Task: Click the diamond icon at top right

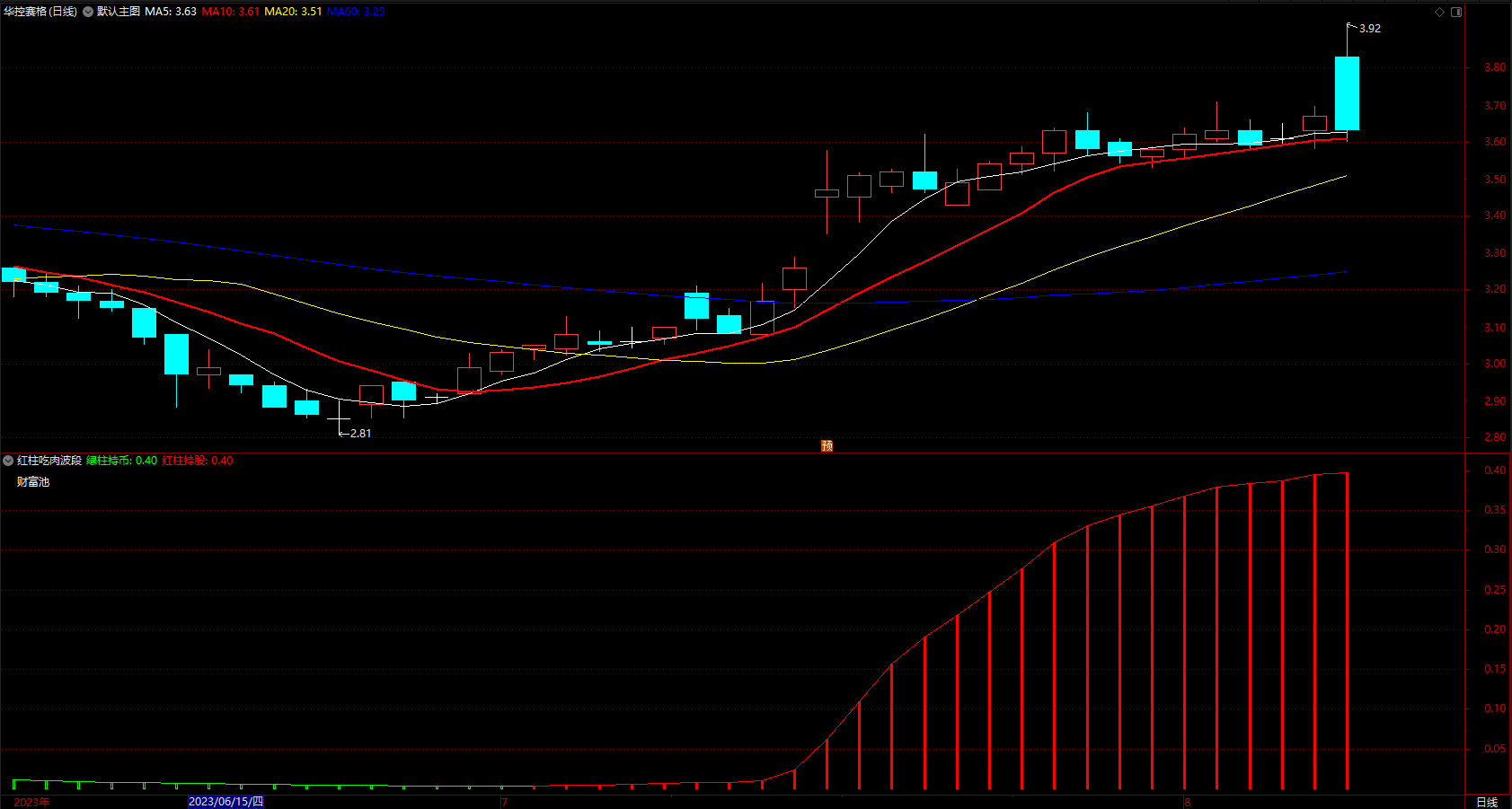Action: tap(1439, 12)
